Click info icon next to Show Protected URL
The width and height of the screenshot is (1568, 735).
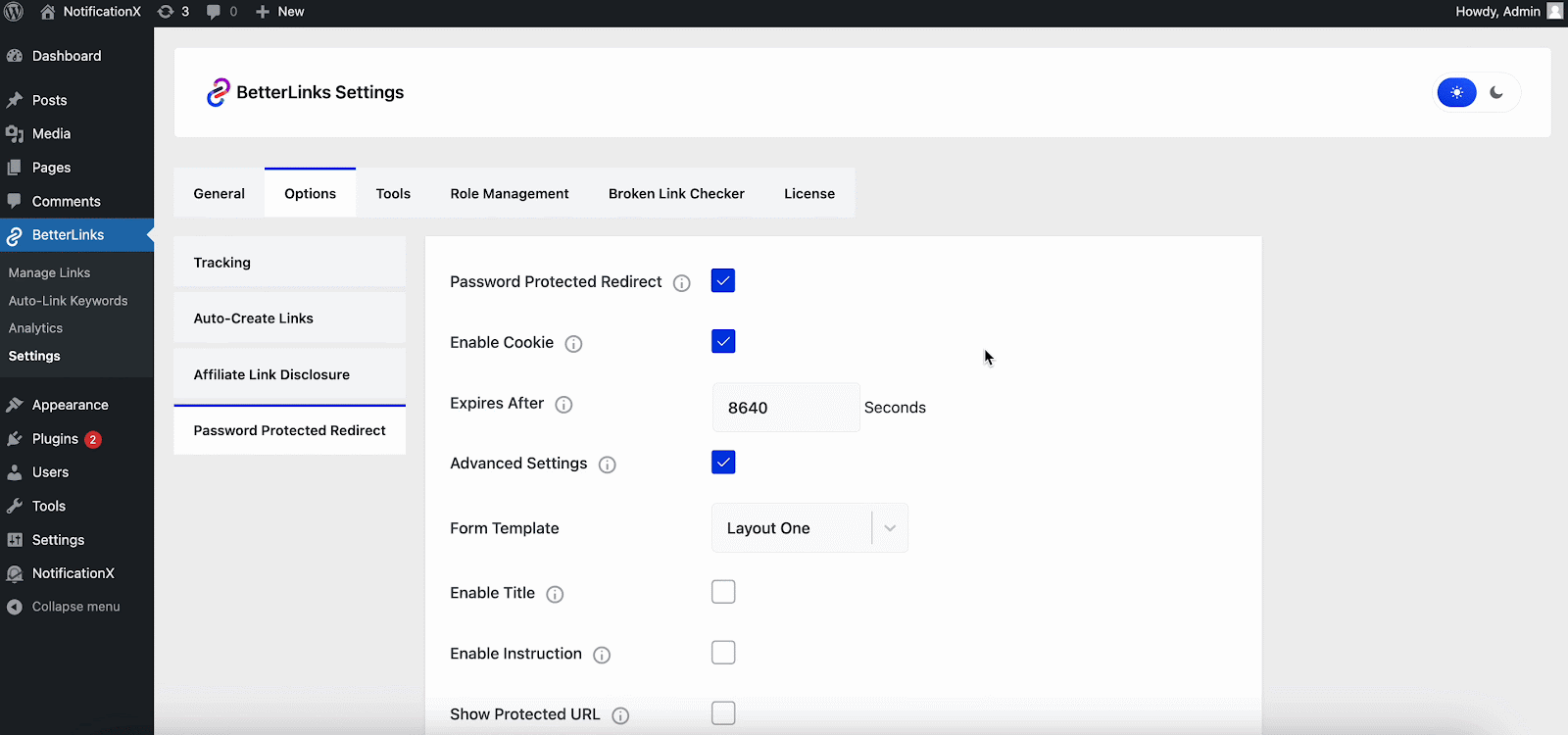click(620, 716)
